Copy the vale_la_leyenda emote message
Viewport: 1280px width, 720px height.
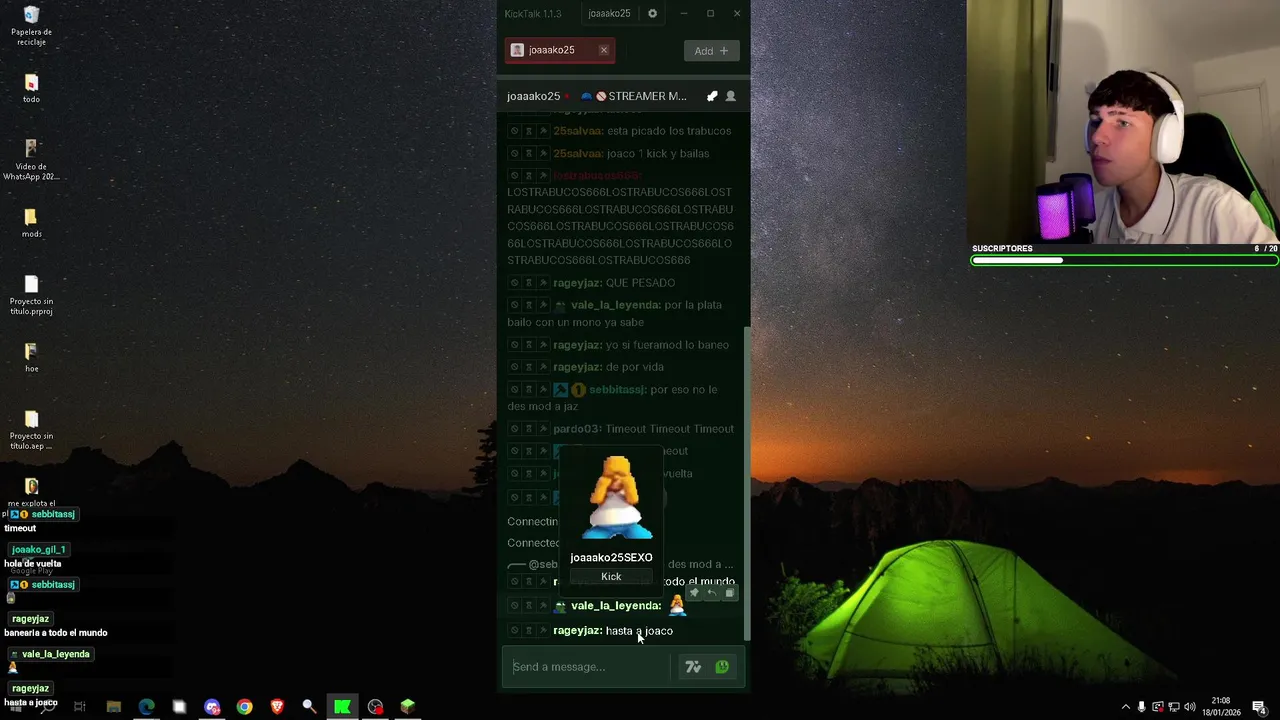click(730, 593)
